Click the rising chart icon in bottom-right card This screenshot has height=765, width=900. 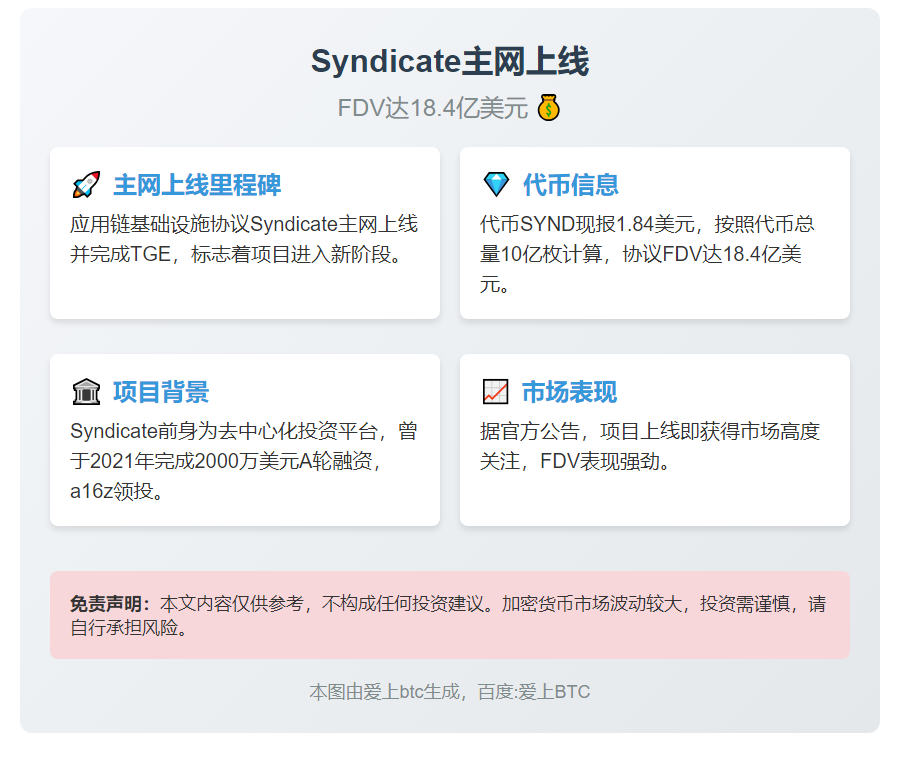(496, 392)
